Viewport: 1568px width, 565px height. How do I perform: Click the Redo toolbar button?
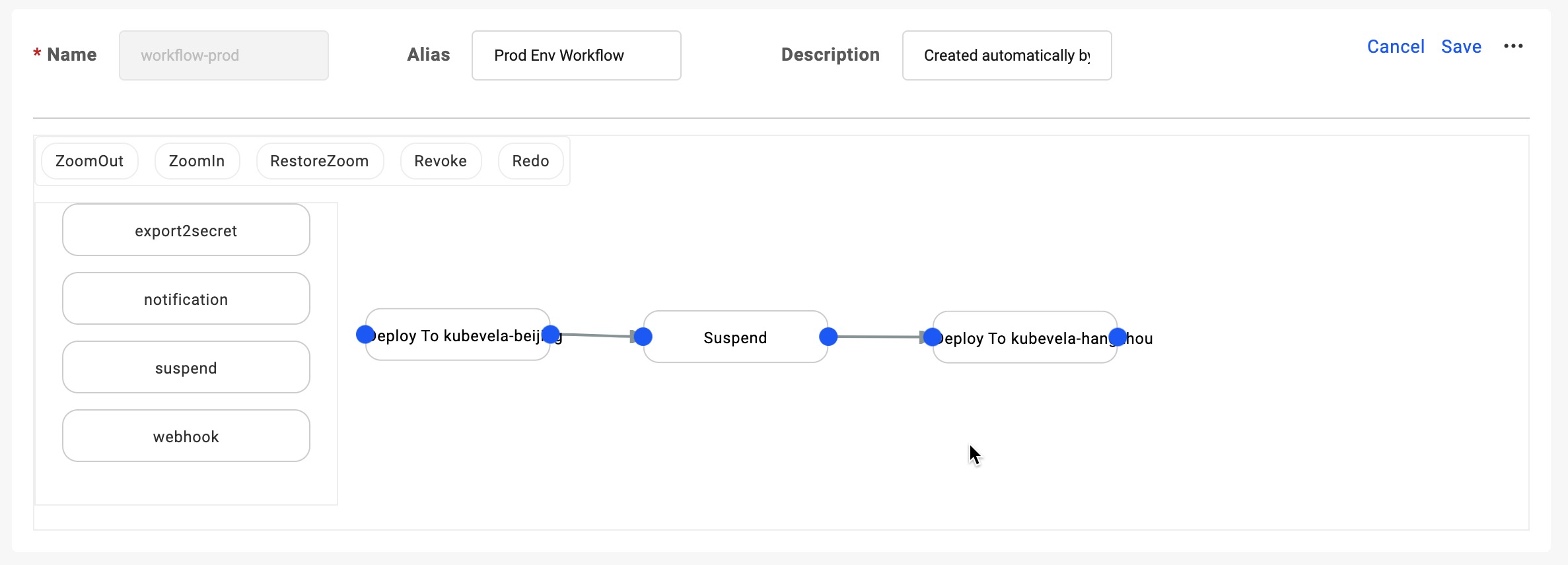pos(530,161)
